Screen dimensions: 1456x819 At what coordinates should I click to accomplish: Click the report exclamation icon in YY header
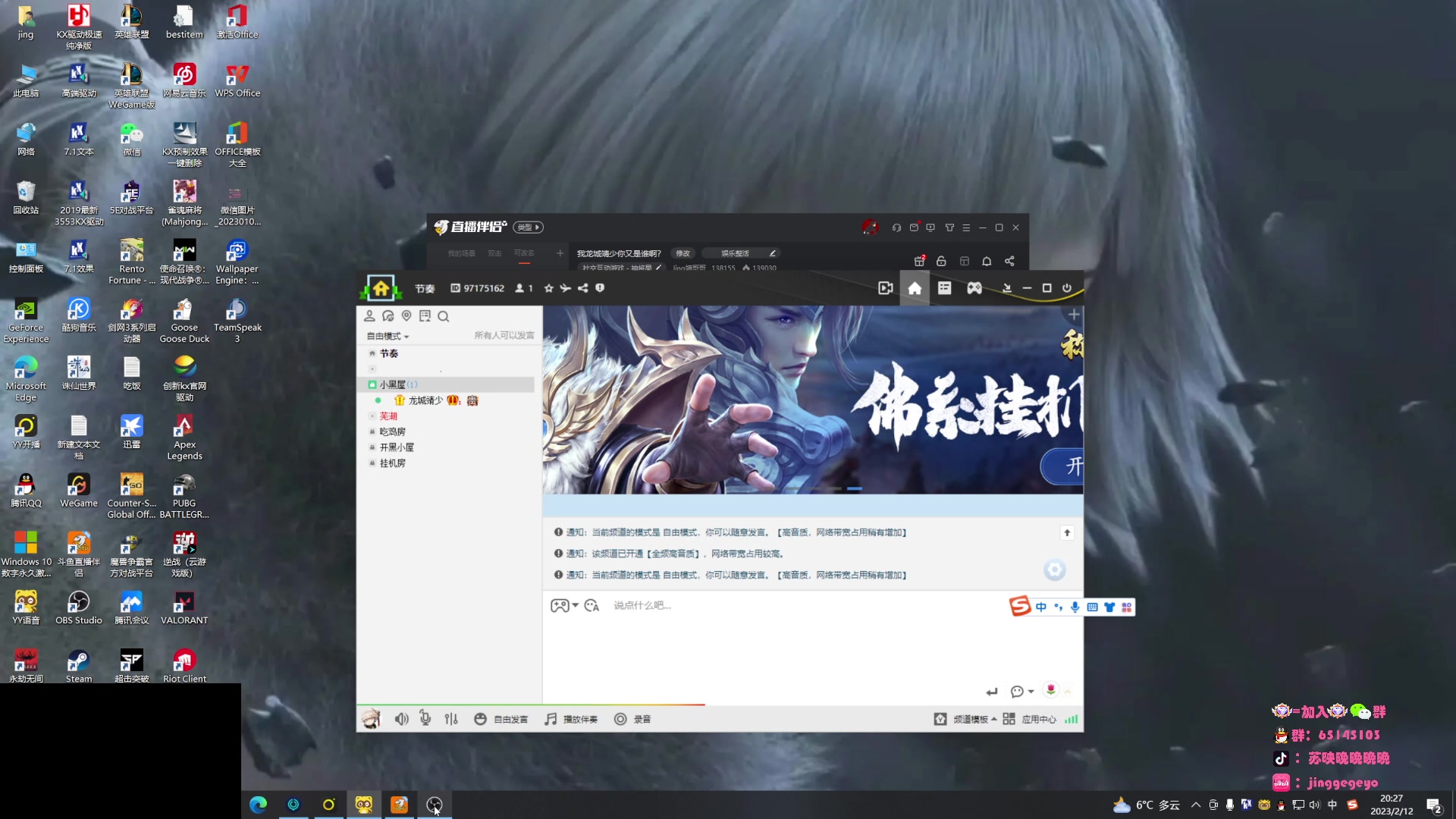600,288
